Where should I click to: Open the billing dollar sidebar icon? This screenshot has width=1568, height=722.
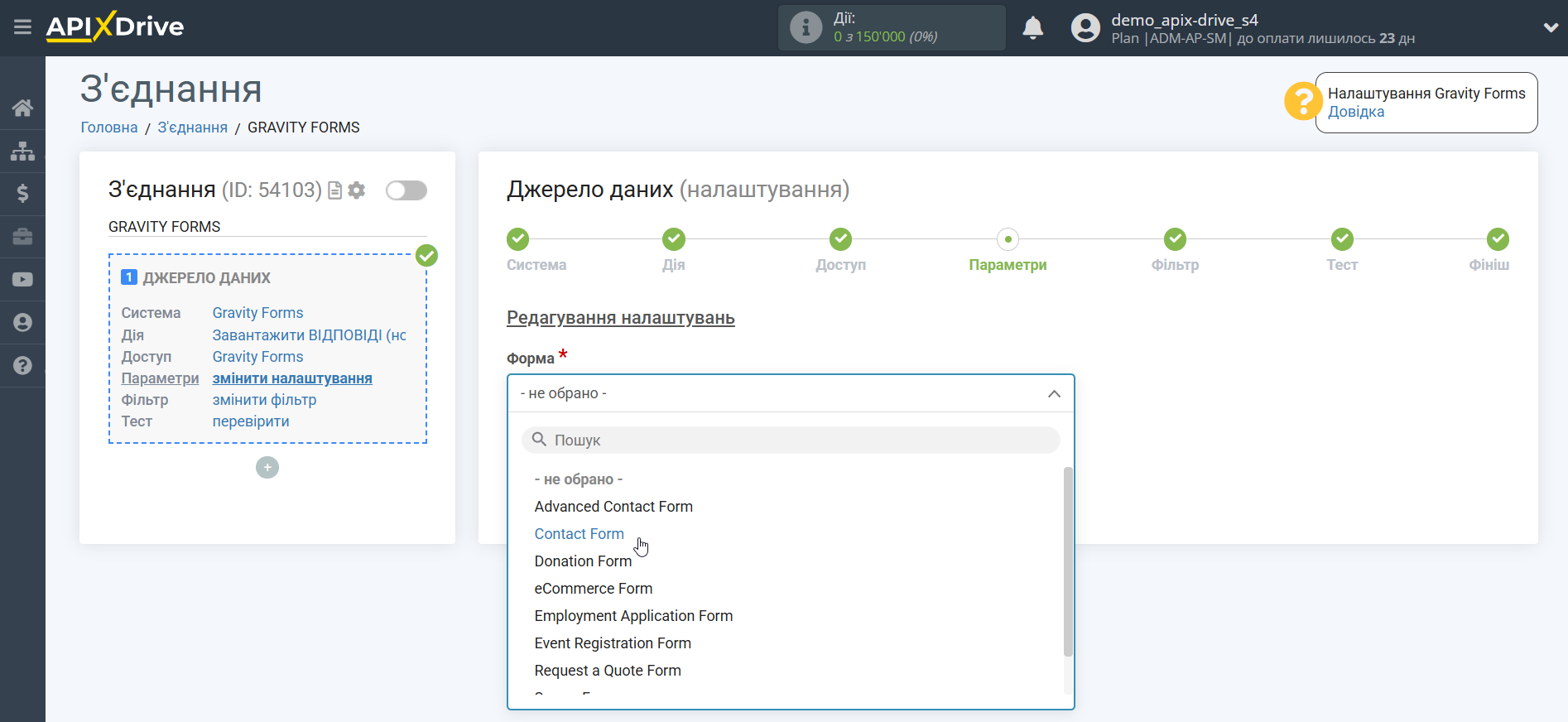pyautogui.click(x=22, y=194)
